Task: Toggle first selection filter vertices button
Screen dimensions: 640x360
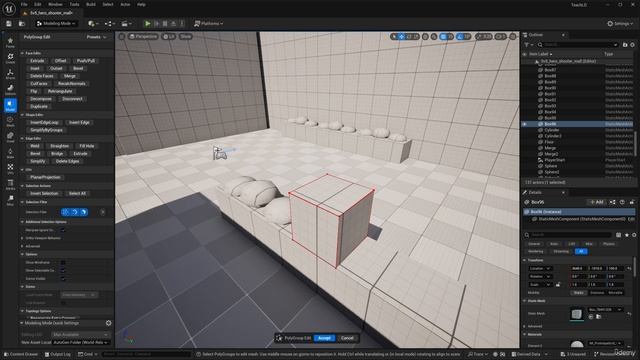Action: coord(65,212)
